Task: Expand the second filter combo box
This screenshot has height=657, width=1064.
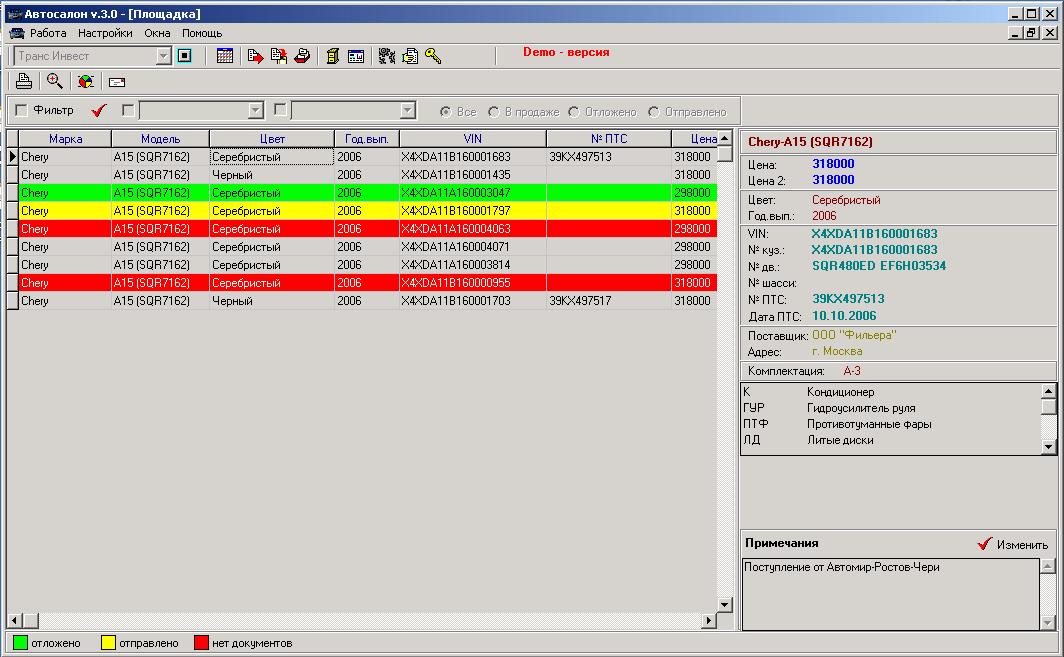Action: (407, 110)
